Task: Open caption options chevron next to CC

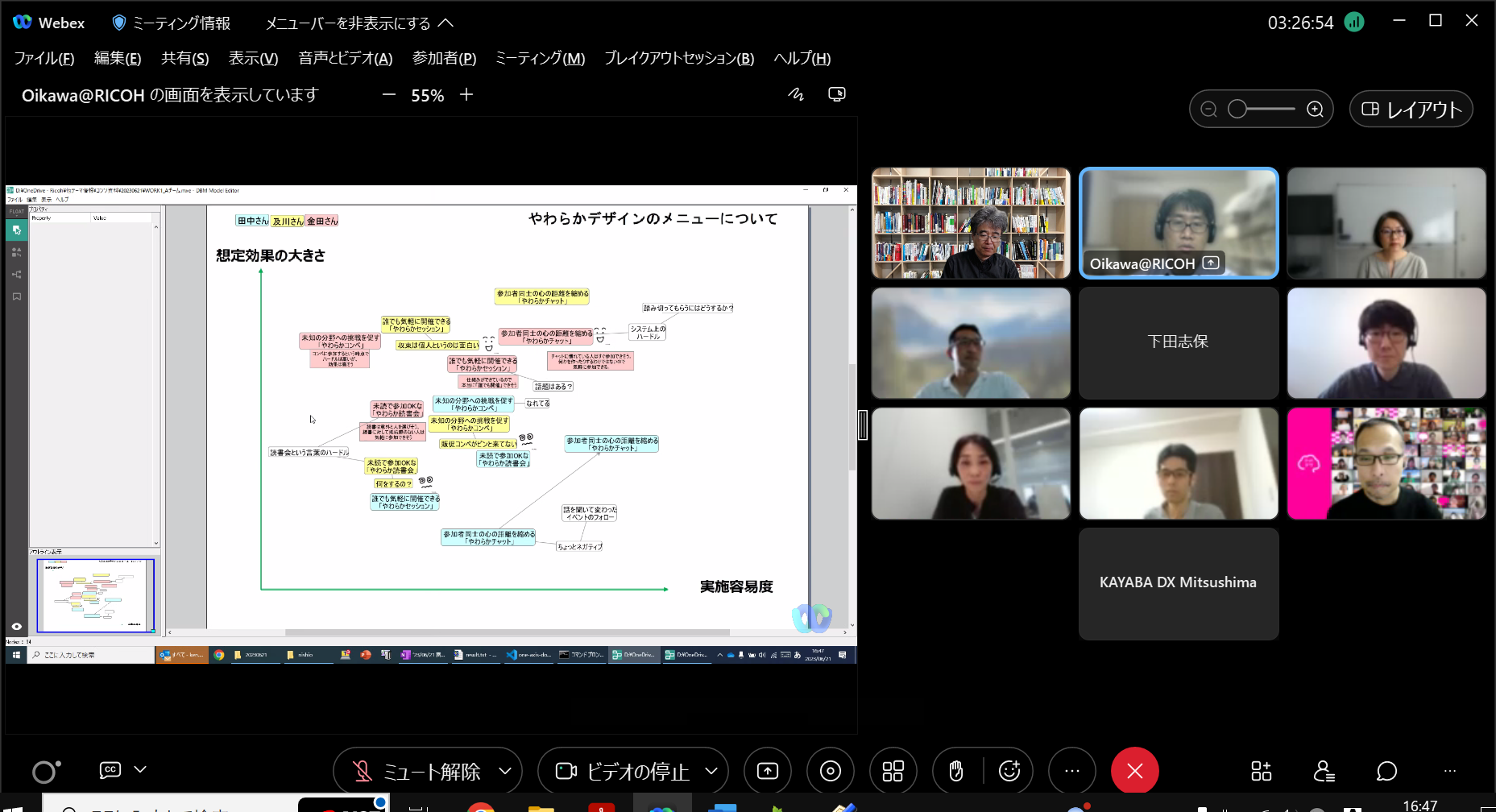Action: [140, 769]
